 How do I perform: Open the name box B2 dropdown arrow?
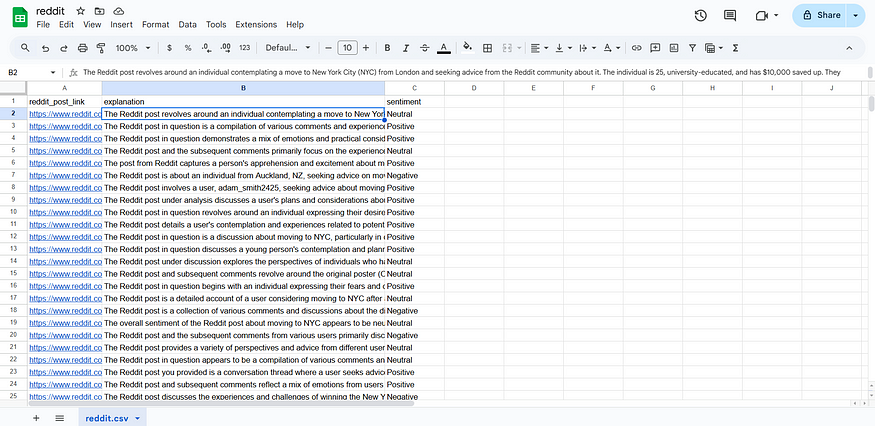tap(53, 73)
